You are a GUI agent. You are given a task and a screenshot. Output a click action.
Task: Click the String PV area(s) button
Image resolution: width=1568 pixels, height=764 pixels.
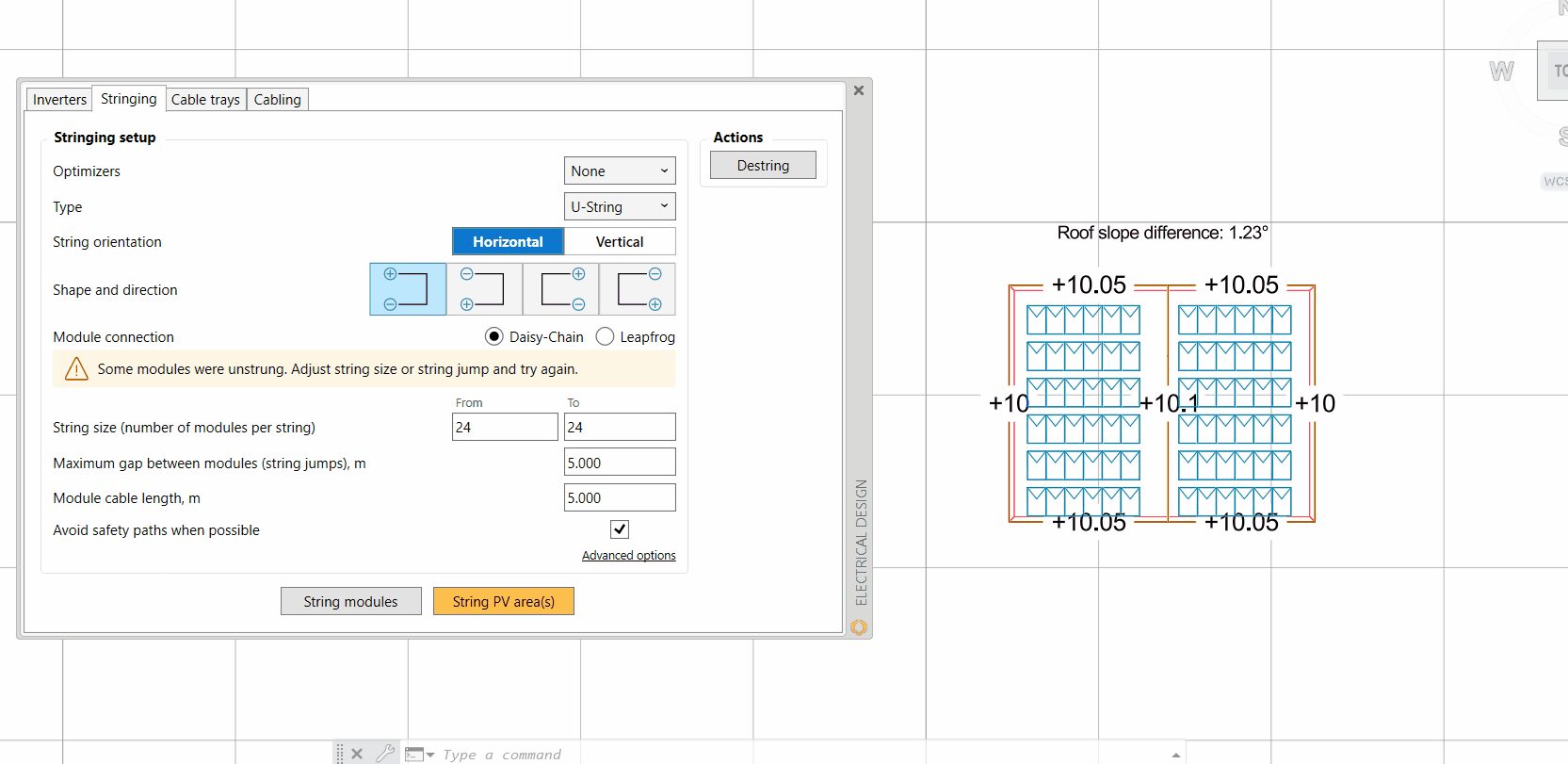point(503,601)
